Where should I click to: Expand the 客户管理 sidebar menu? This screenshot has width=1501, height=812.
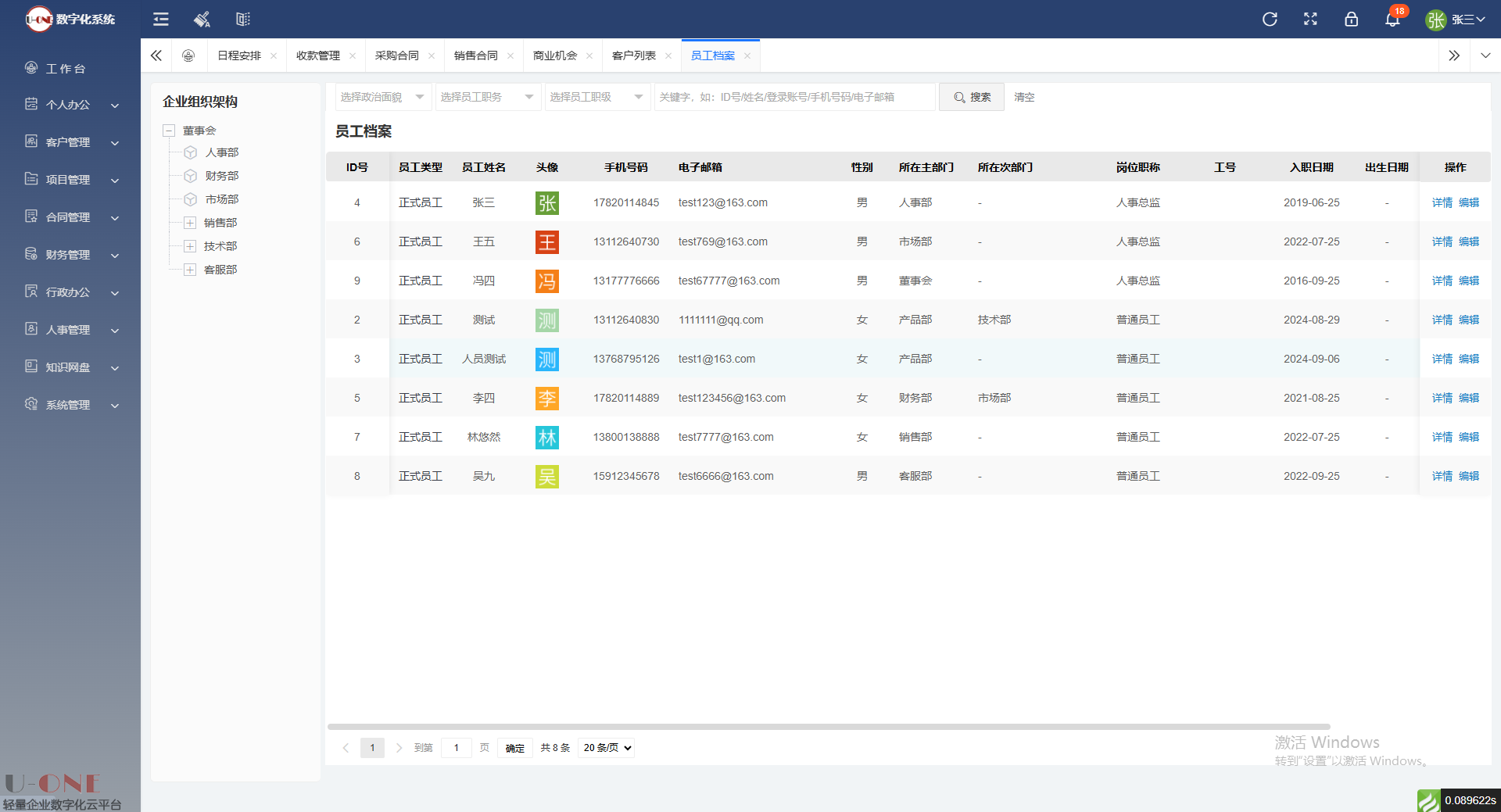[70, 141]
